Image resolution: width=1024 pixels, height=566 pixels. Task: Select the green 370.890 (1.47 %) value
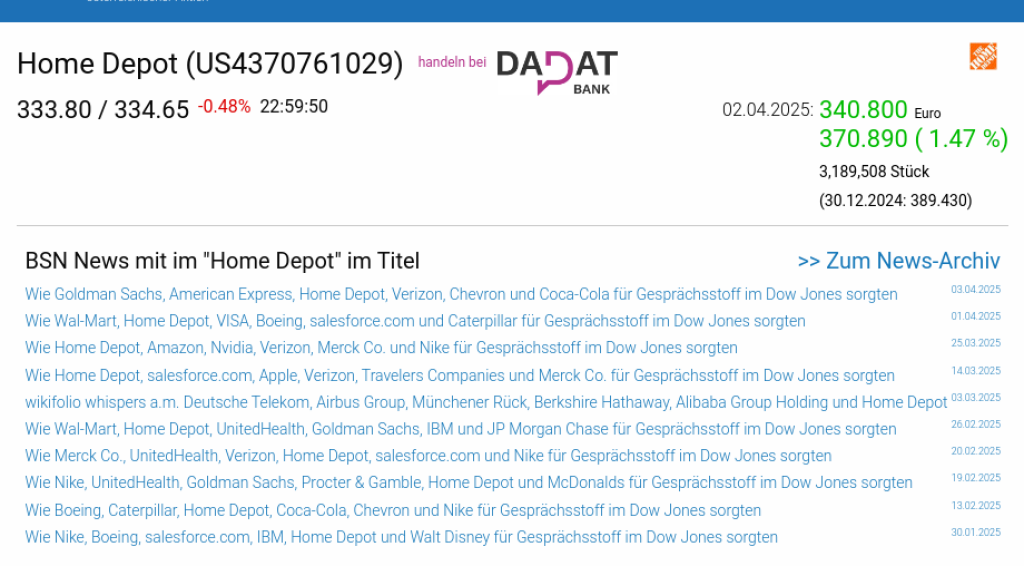click(x=912, y=139)
